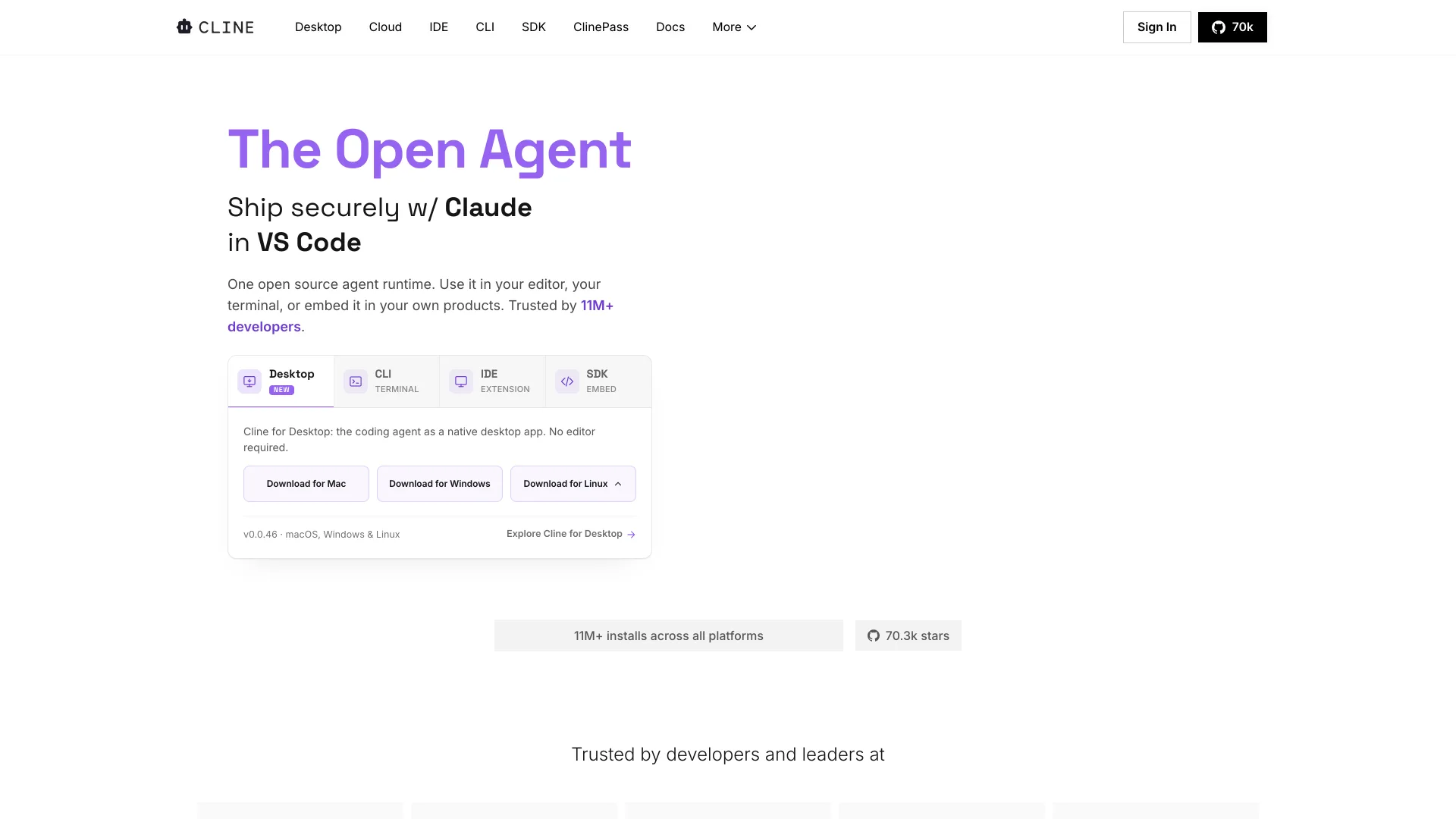Click 11M+ installs across all platforms badge
The width and height of the screenshot is (1456, 819).
(x=669, y=635)
